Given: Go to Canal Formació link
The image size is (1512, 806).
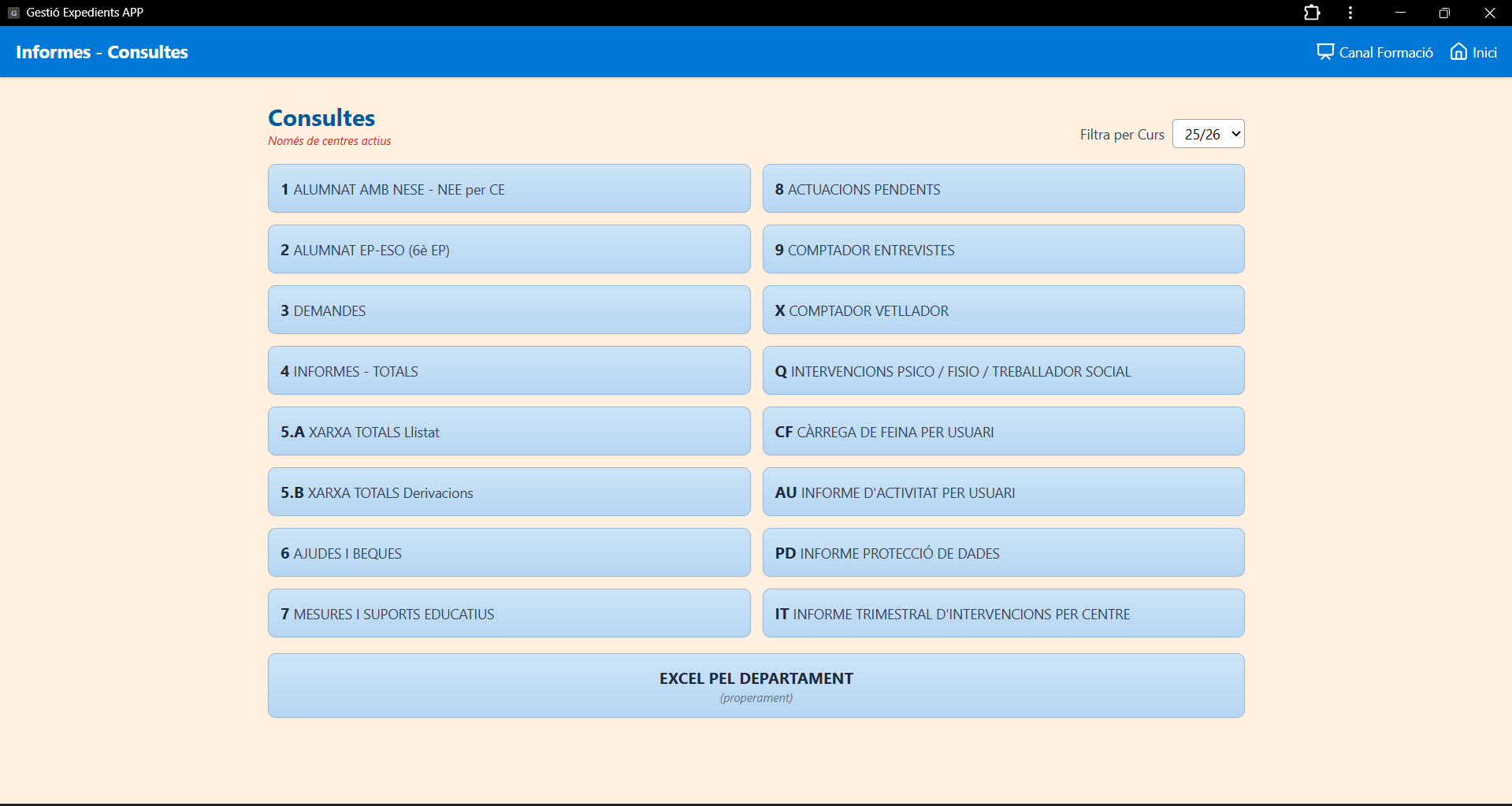Looking at the screenshot, I should (x=1375, y=52).
